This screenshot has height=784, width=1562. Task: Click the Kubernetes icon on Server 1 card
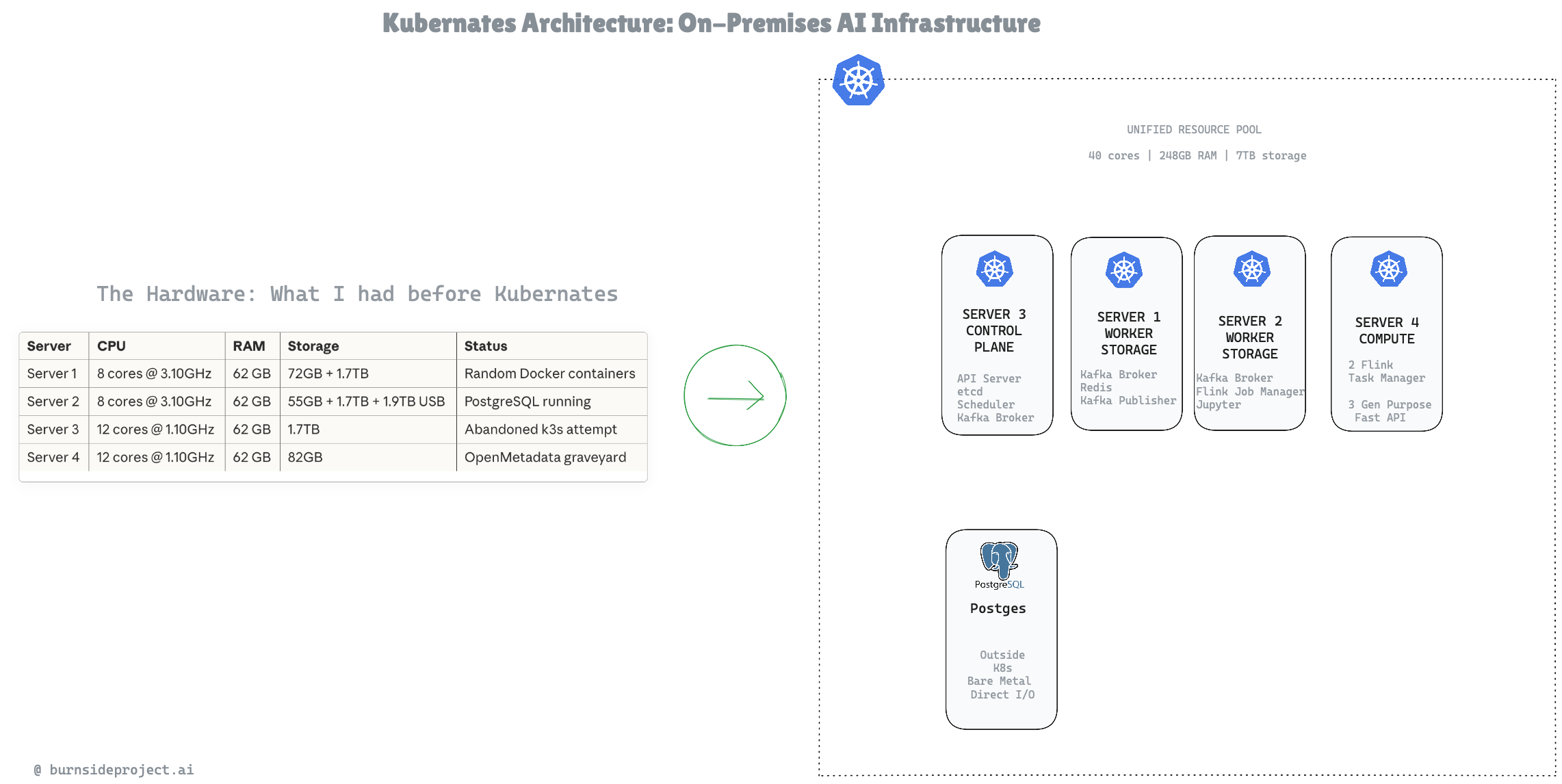pyautogui.click(x=1123, y=270)
